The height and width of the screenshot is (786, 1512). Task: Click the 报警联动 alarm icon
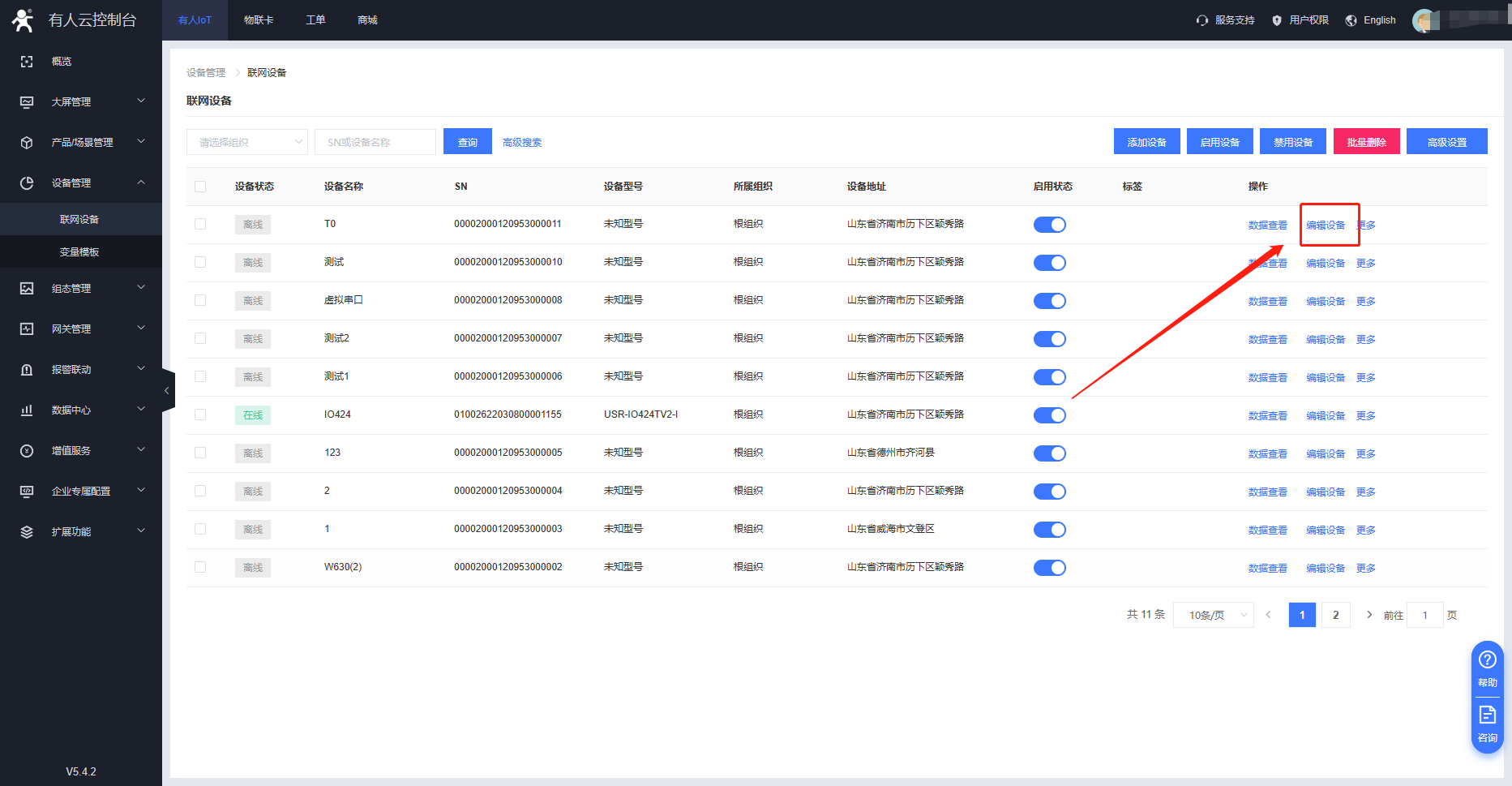[x=27, y=370]
